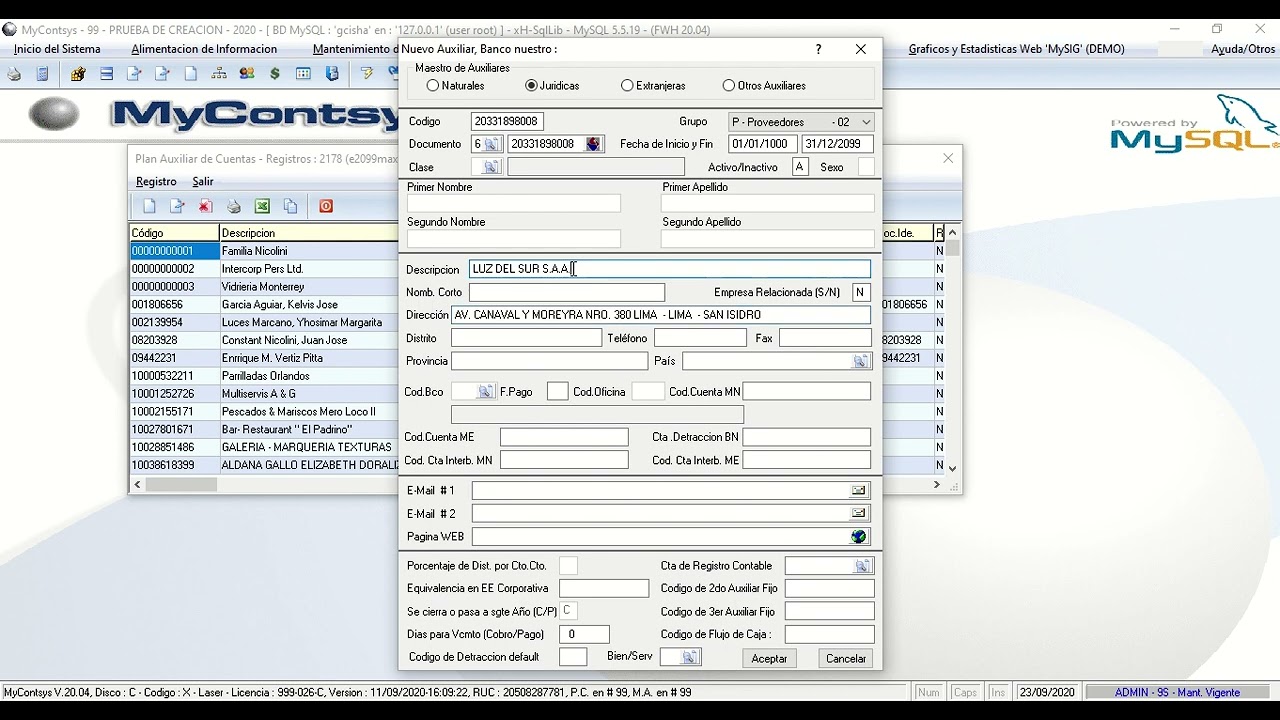Click the Codigo field 20331898008
1280x720 pixels.
507,121
